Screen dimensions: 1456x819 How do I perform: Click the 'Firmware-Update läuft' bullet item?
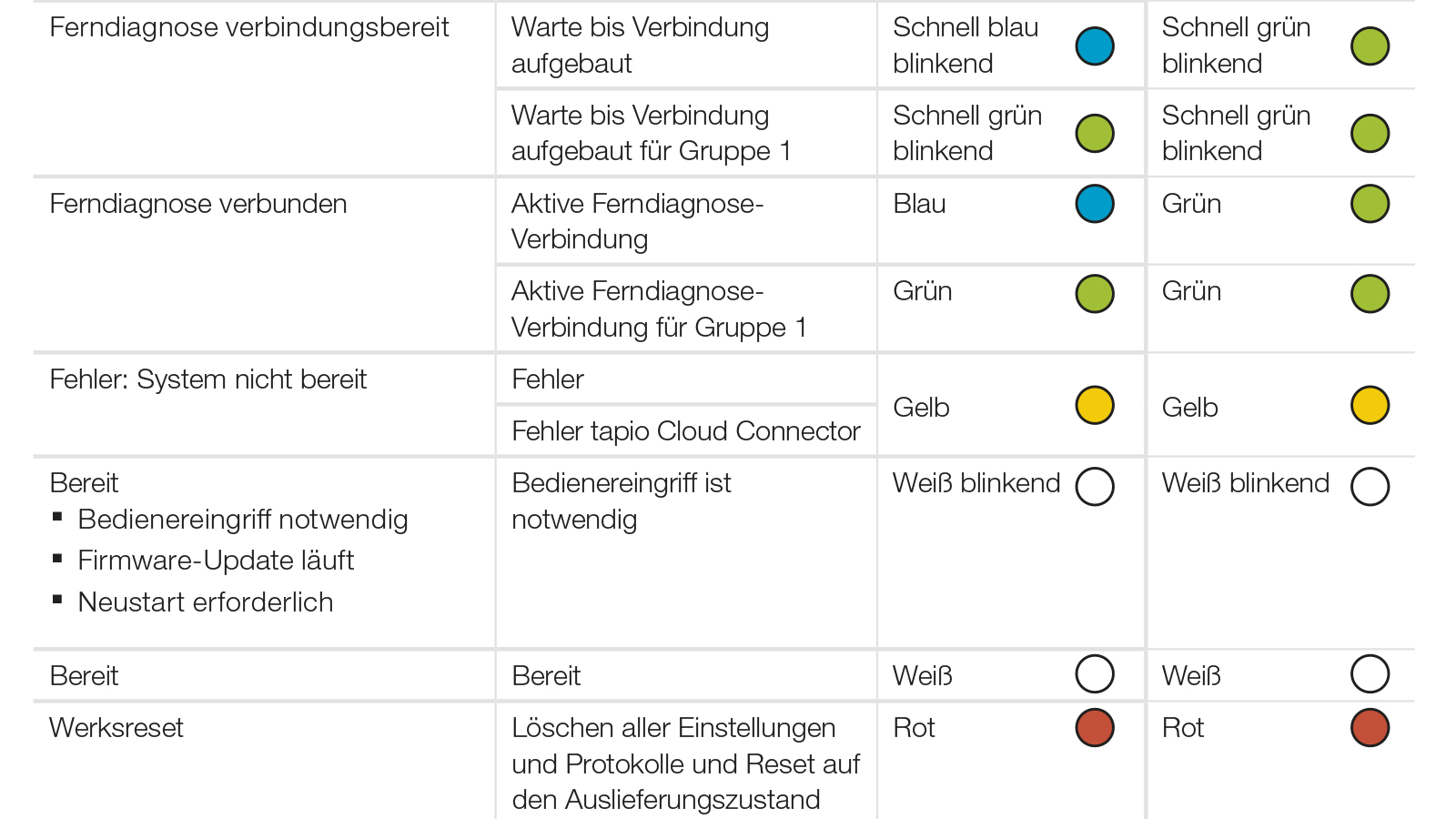click(x=216, y=561)
